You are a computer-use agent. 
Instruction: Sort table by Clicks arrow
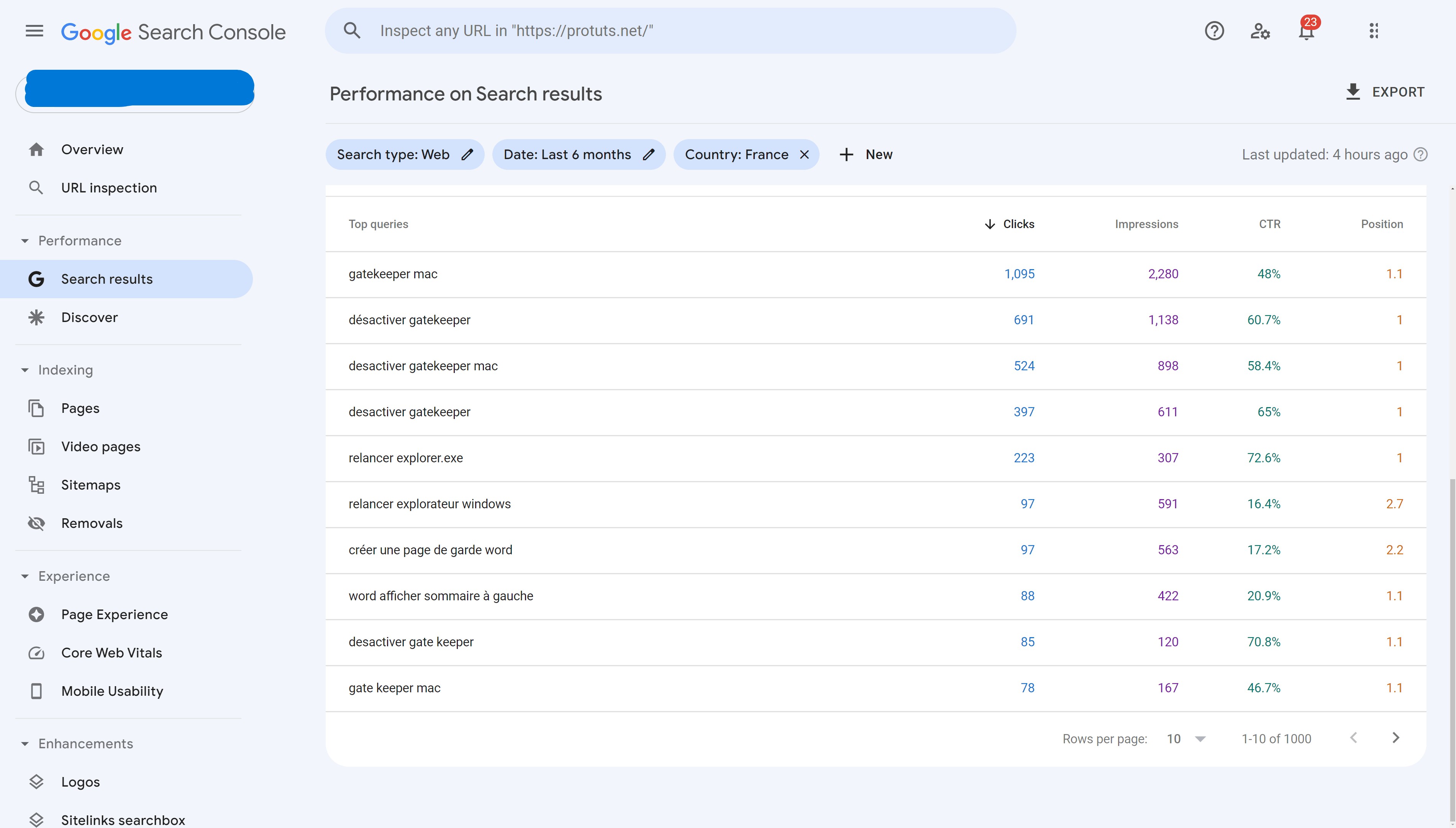pos(990,224)
